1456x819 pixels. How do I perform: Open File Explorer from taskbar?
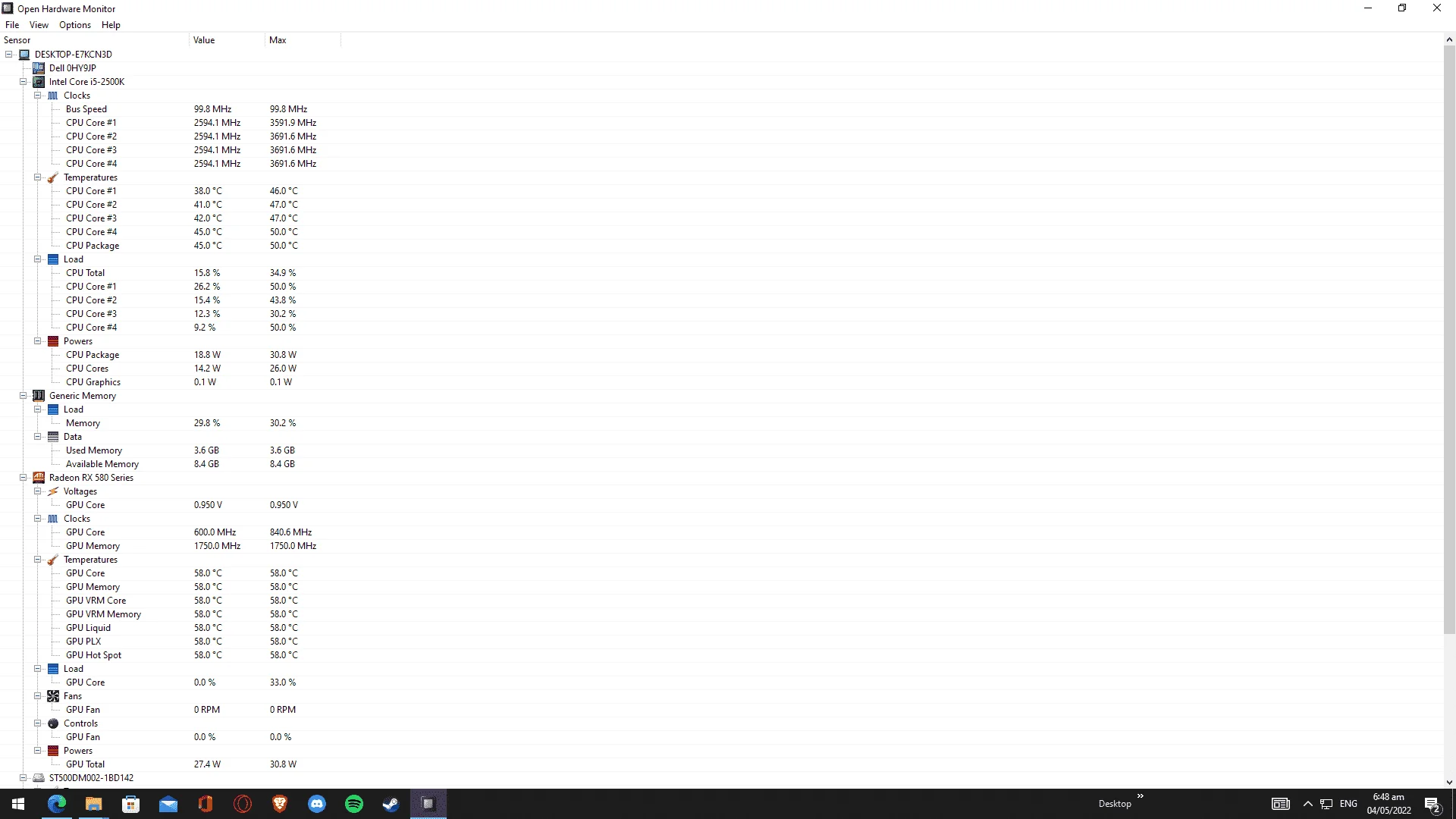[x=94, y=804]
